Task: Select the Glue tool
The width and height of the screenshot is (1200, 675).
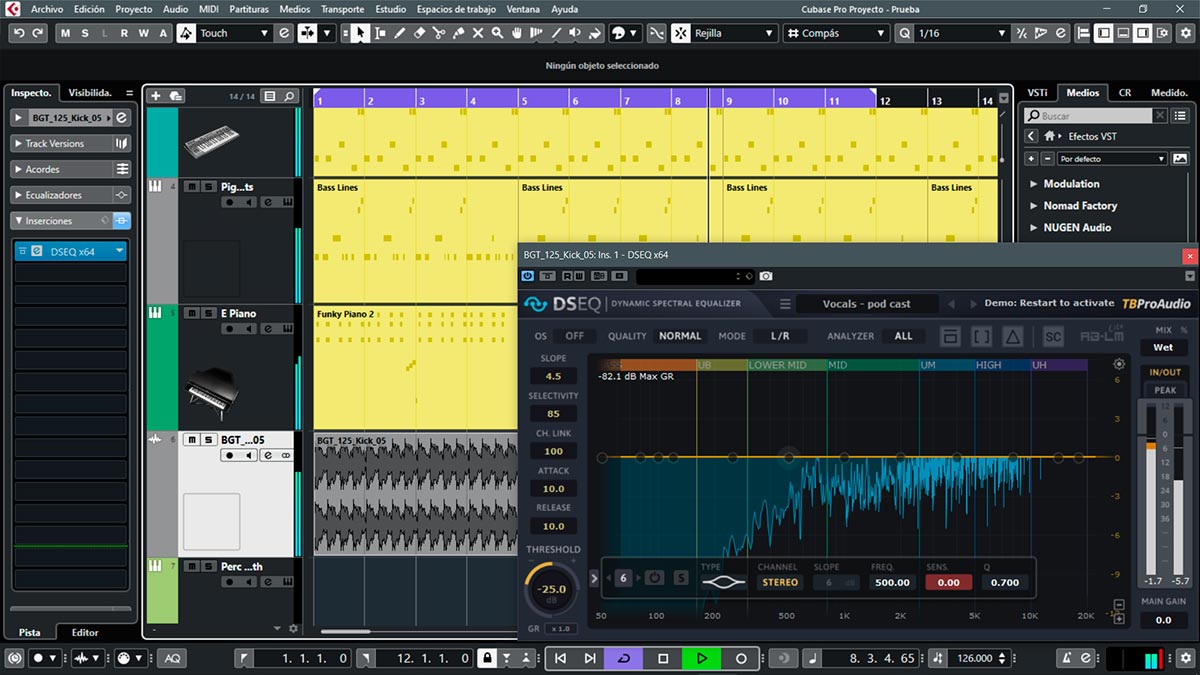Action: coord(458,33)
